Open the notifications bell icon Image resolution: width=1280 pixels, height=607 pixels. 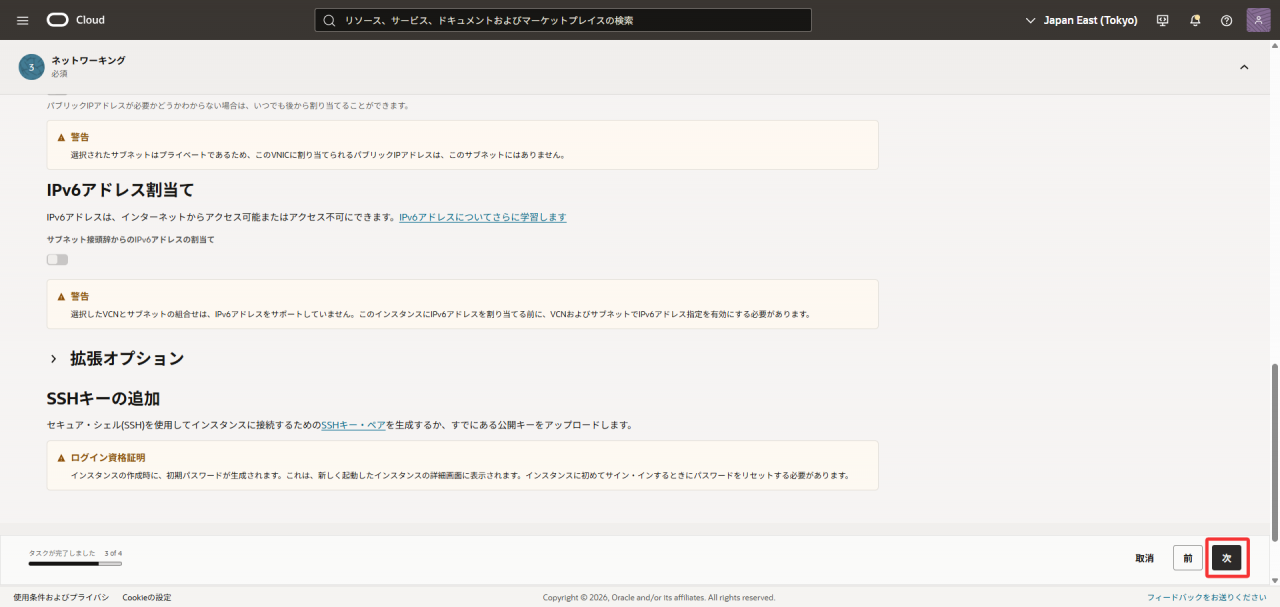pyautogui.click(x=1195, y=20)
